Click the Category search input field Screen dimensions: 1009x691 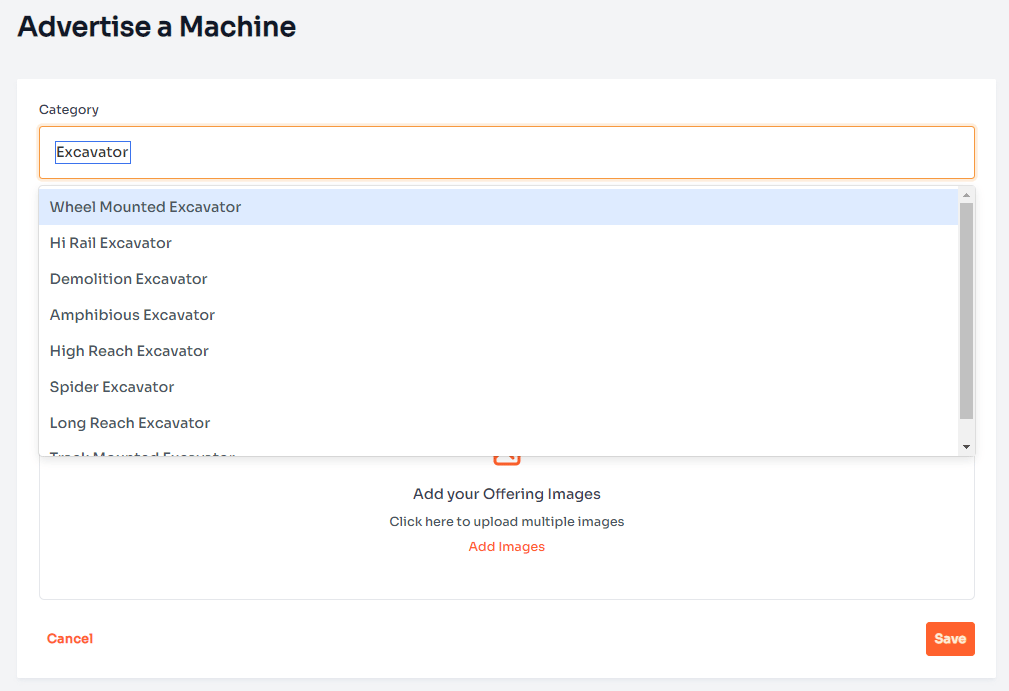click(506, 152)
